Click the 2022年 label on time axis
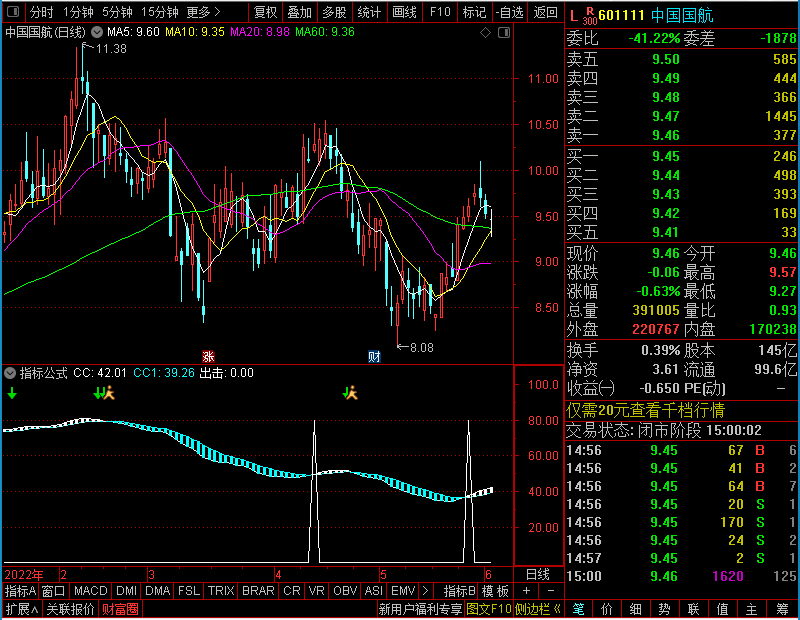This screenshot has width=800, height=620. coord(23,575)
